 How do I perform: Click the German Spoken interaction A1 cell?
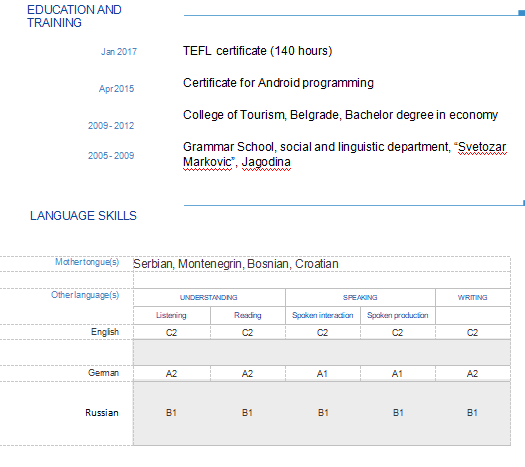click(322, 373)
